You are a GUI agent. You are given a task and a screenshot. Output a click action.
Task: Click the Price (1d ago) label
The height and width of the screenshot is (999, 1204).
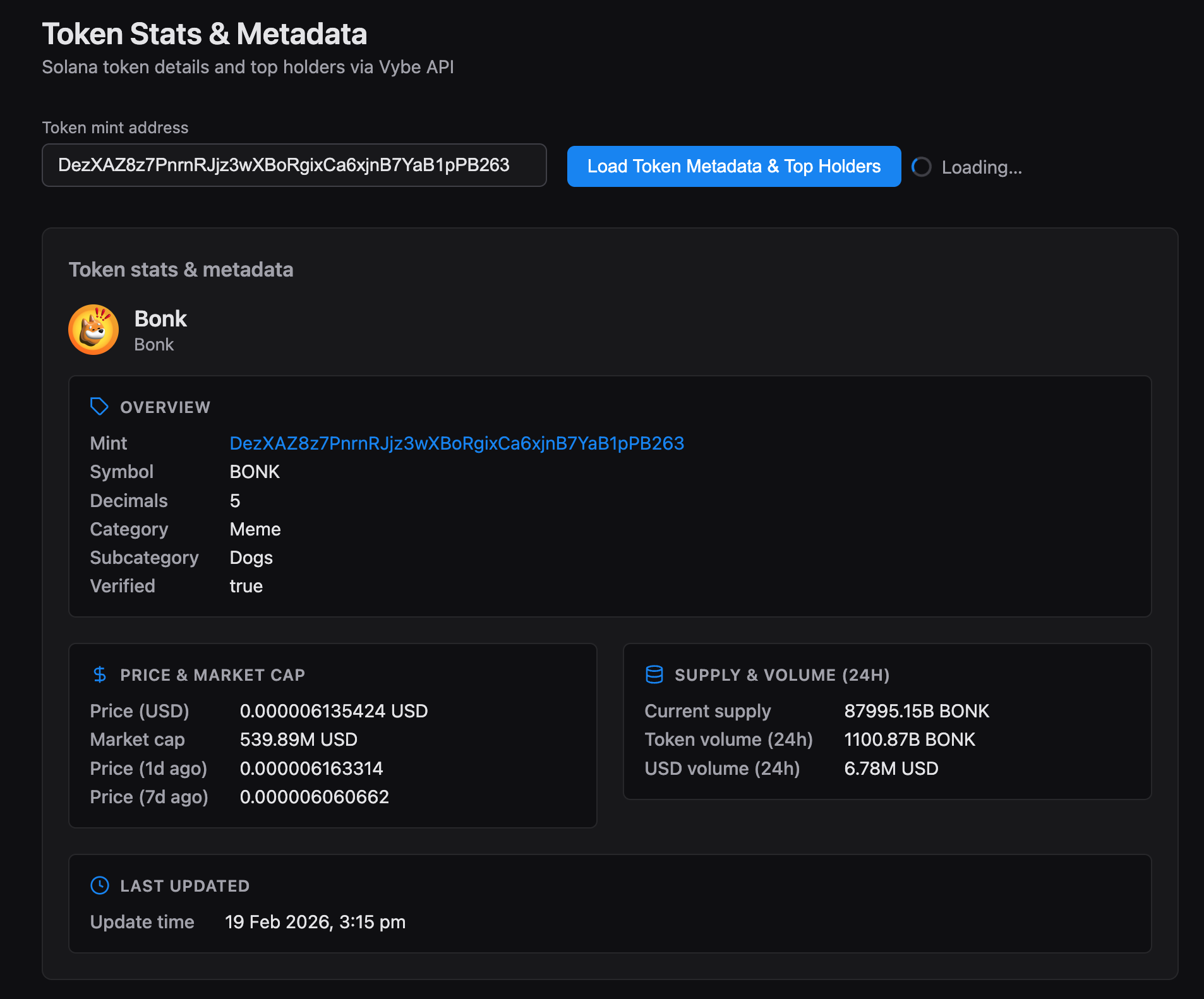click(149, 769)
